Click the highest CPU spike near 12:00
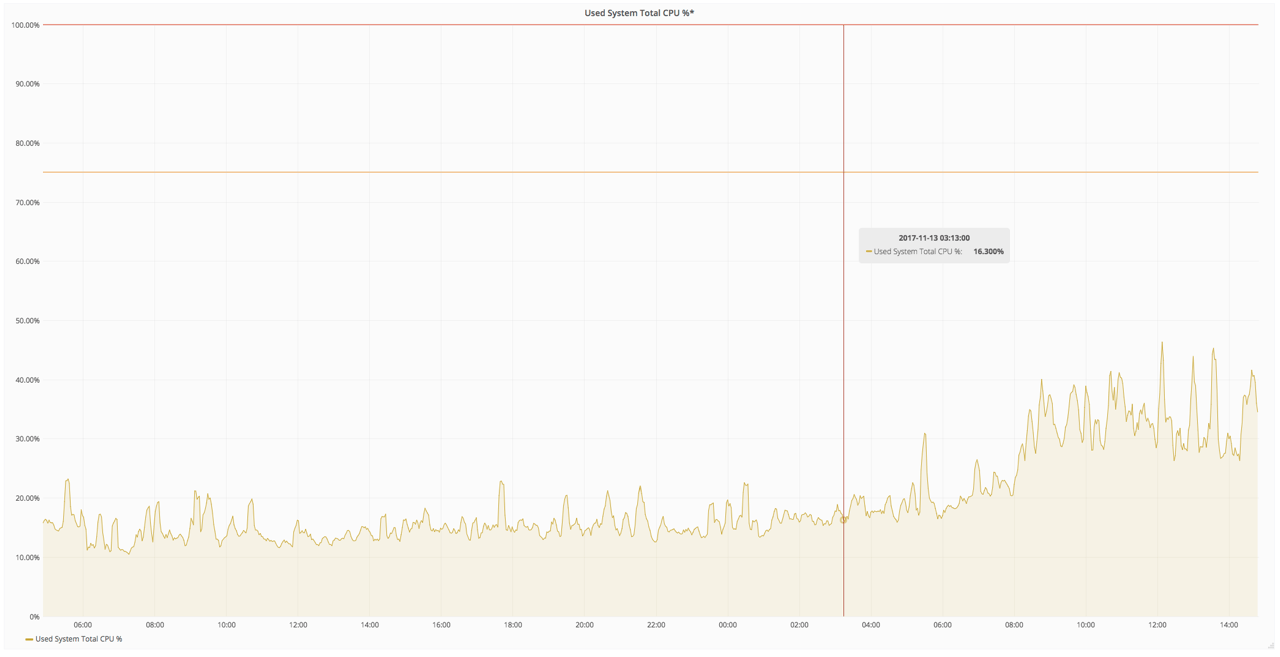The width and height of the screenshot is (1280, 657). tap(1162, 343)
